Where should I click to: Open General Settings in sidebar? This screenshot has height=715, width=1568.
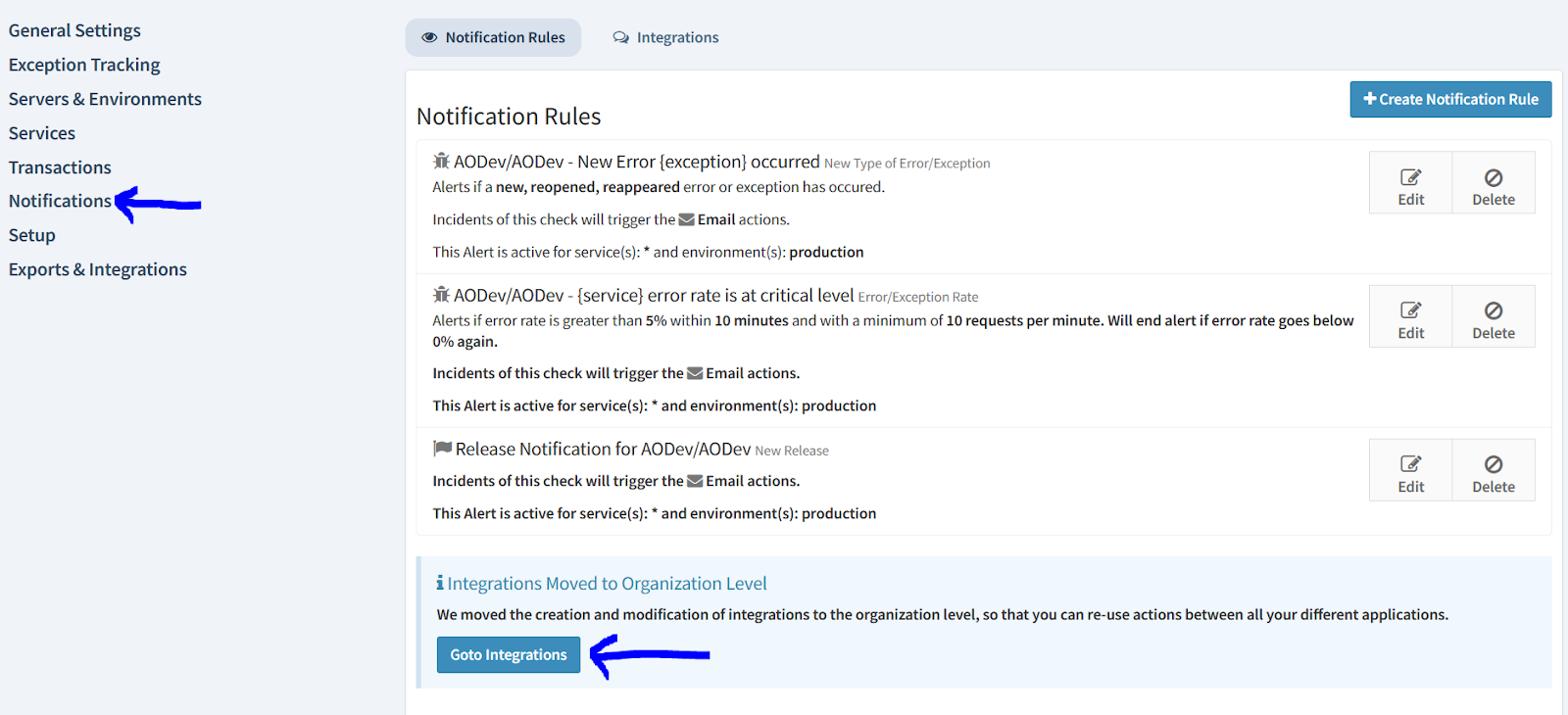click(x=74, y=30)
